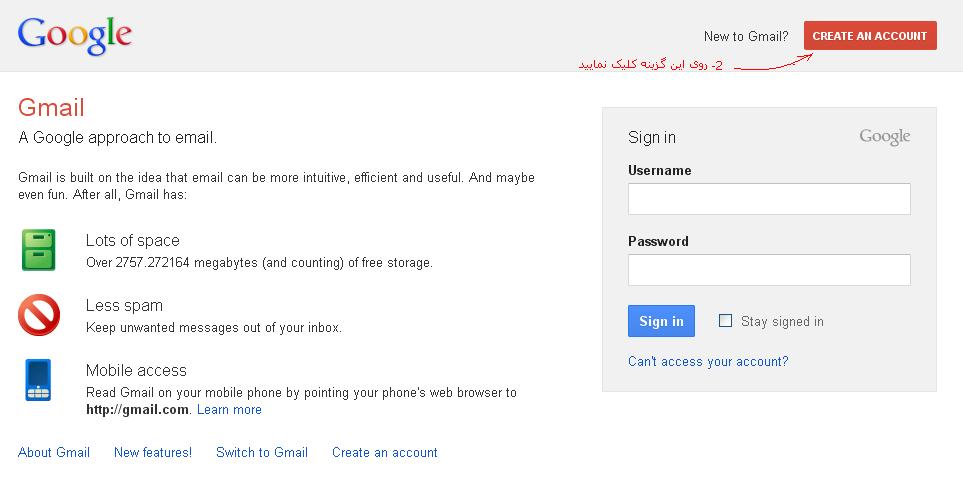963x497 pixels.
Task: Focus the Username input field
Action: pyautogui.click(x=768, y=199)
